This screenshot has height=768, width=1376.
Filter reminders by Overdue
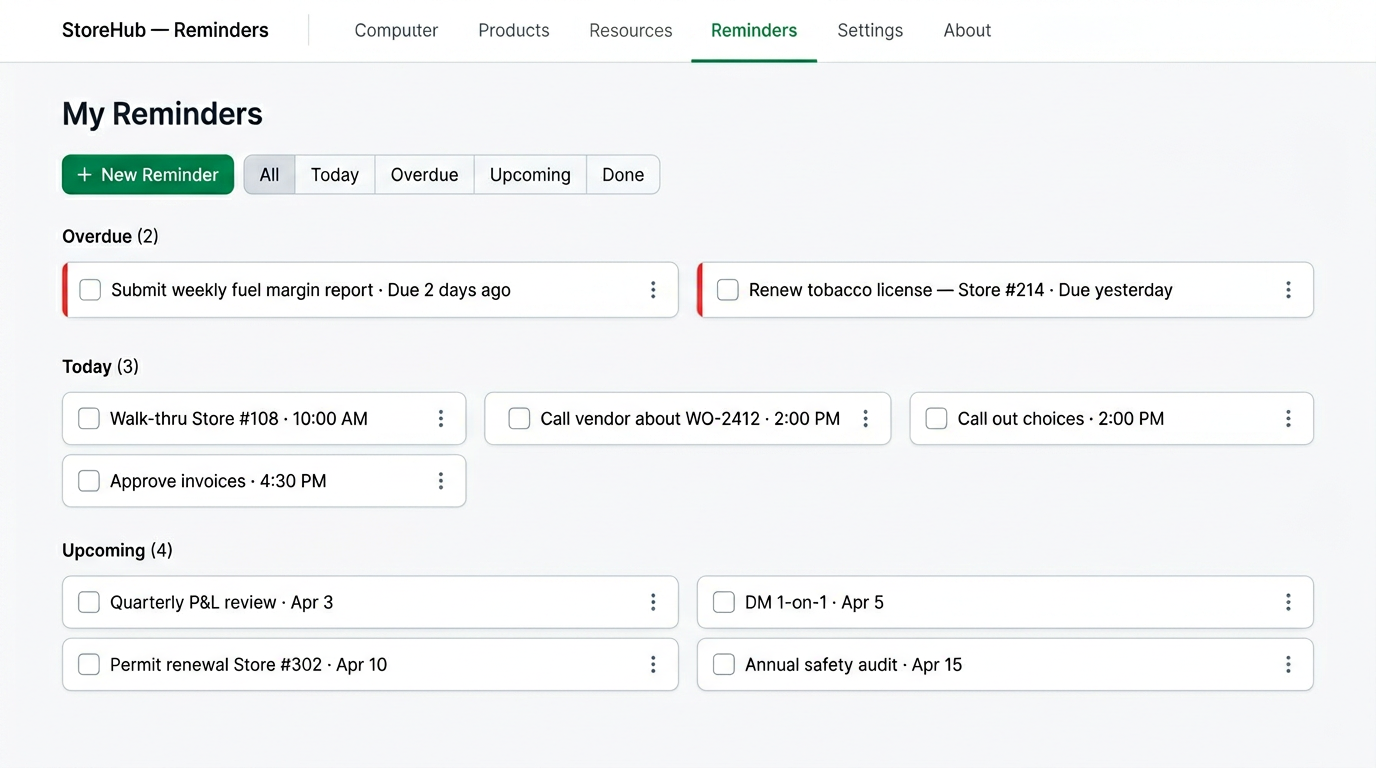(424, 174)
